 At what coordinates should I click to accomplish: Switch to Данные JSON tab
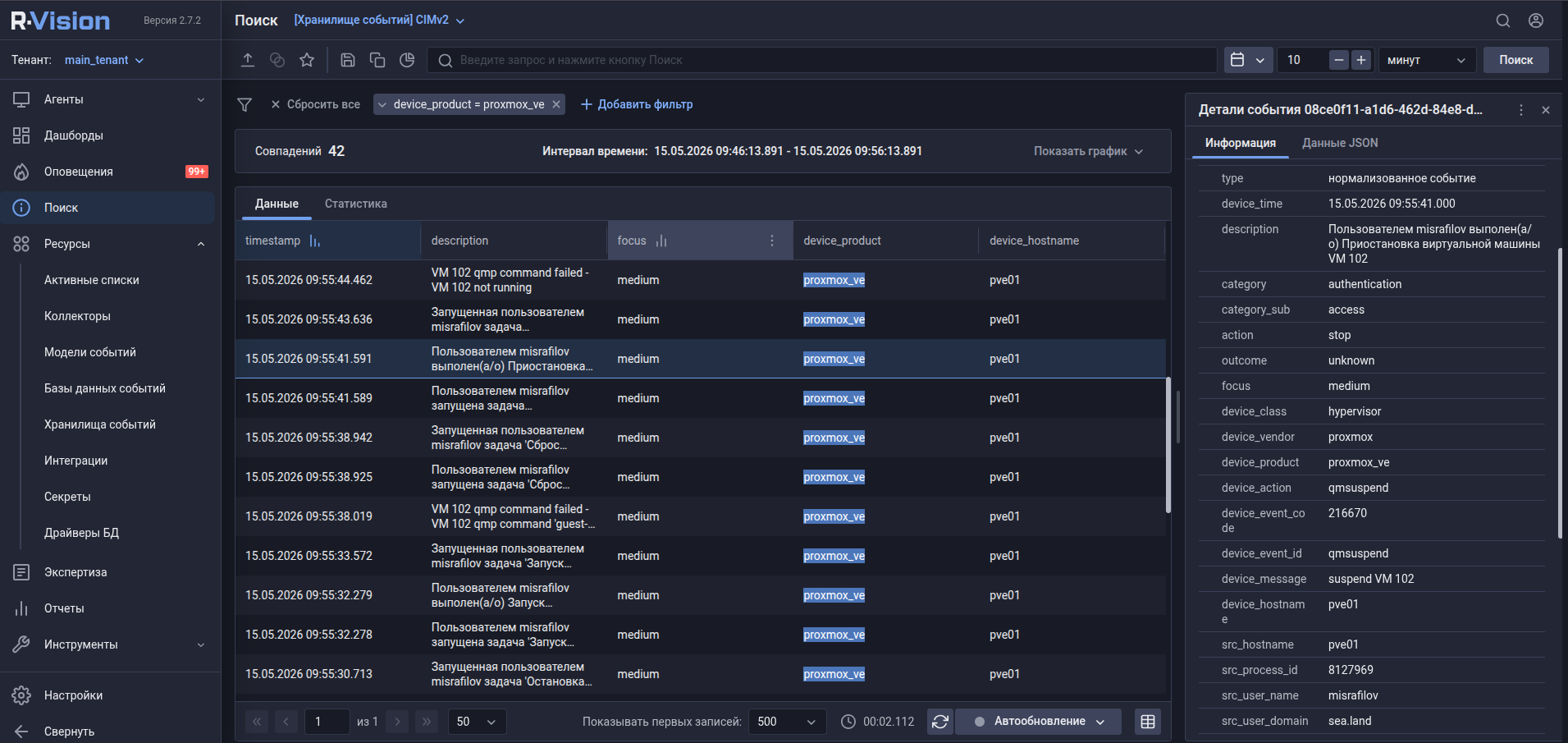[x=1340, y=143]
